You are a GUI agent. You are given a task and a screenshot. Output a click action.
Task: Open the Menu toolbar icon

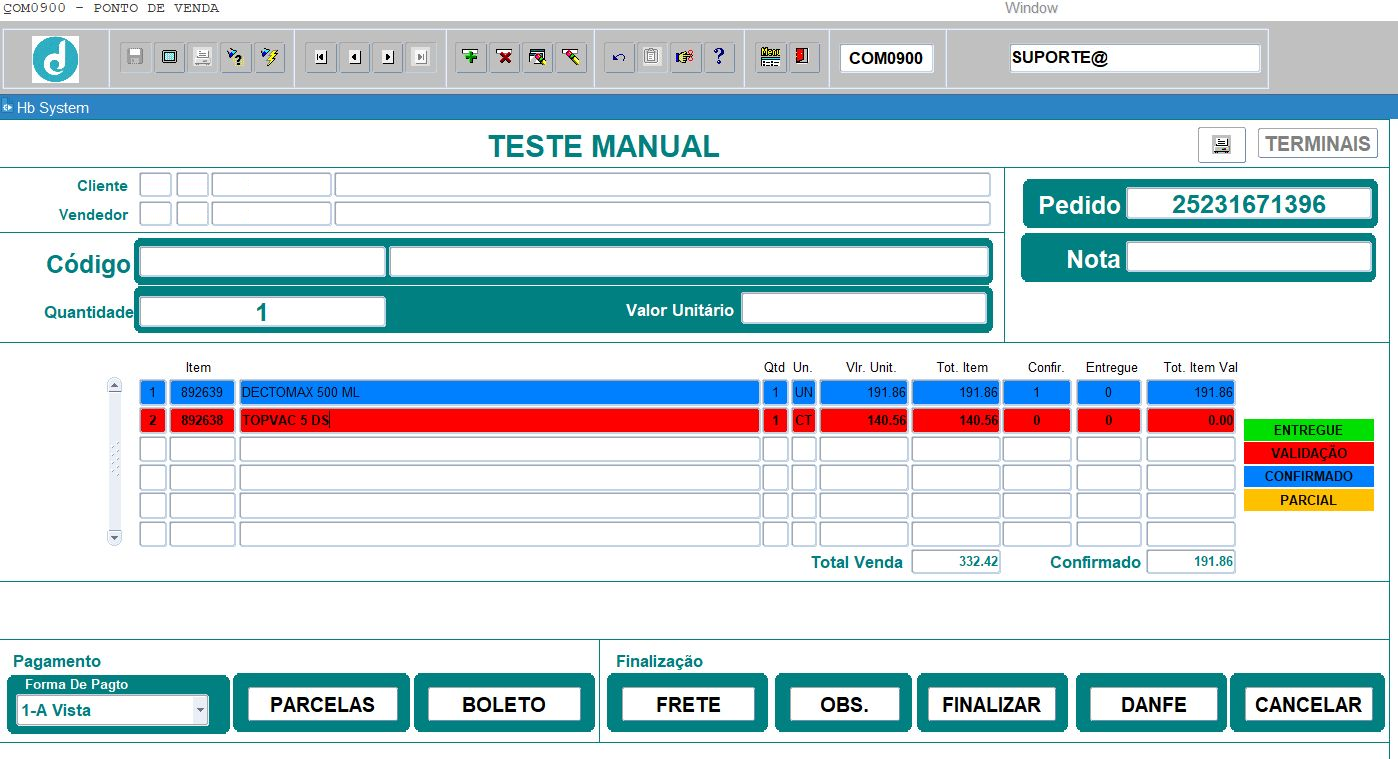(x=770, y=57)
